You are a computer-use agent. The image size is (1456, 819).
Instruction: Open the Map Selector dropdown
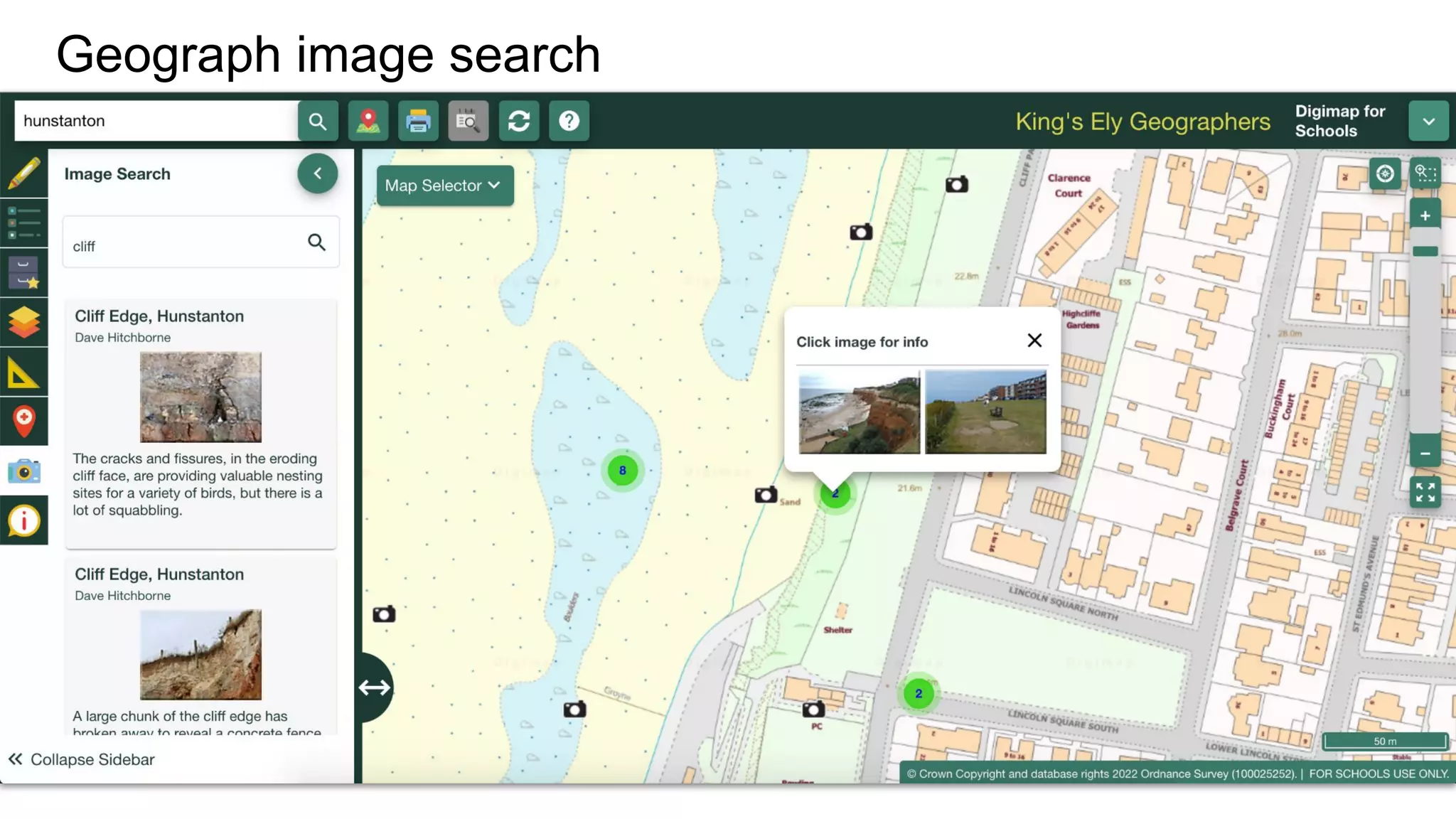[x=444, y=186]
